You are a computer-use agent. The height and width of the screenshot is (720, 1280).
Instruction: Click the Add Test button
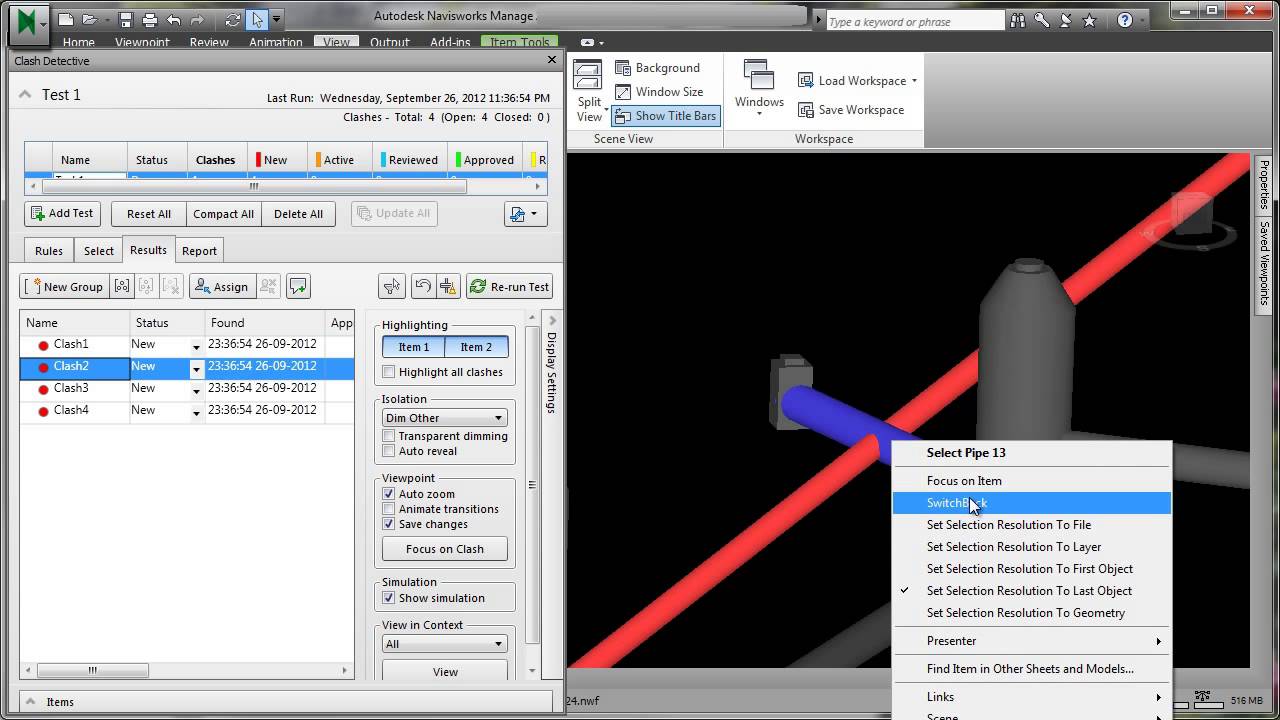[63, 213]
